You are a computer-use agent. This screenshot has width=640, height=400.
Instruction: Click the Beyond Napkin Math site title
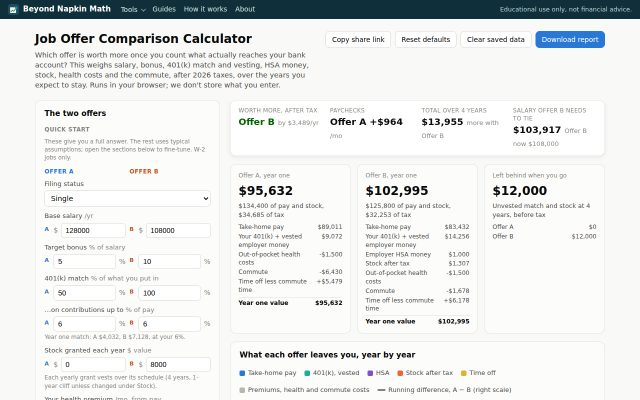pos(67,9)
